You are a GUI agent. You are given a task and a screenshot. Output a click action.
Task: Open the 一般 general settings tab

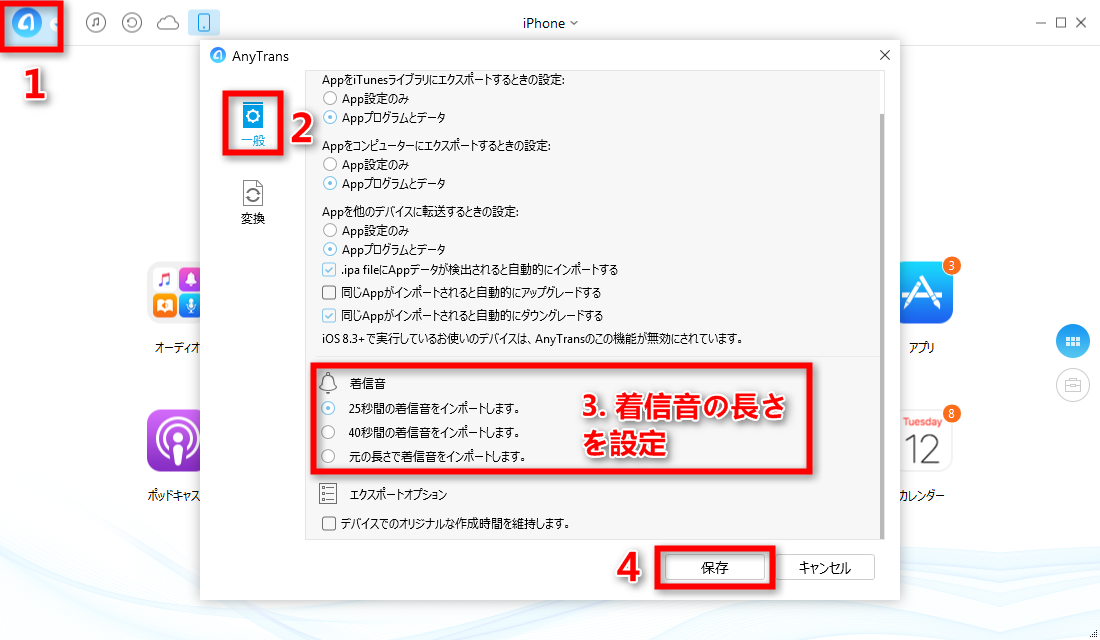(x=253, y=124)
